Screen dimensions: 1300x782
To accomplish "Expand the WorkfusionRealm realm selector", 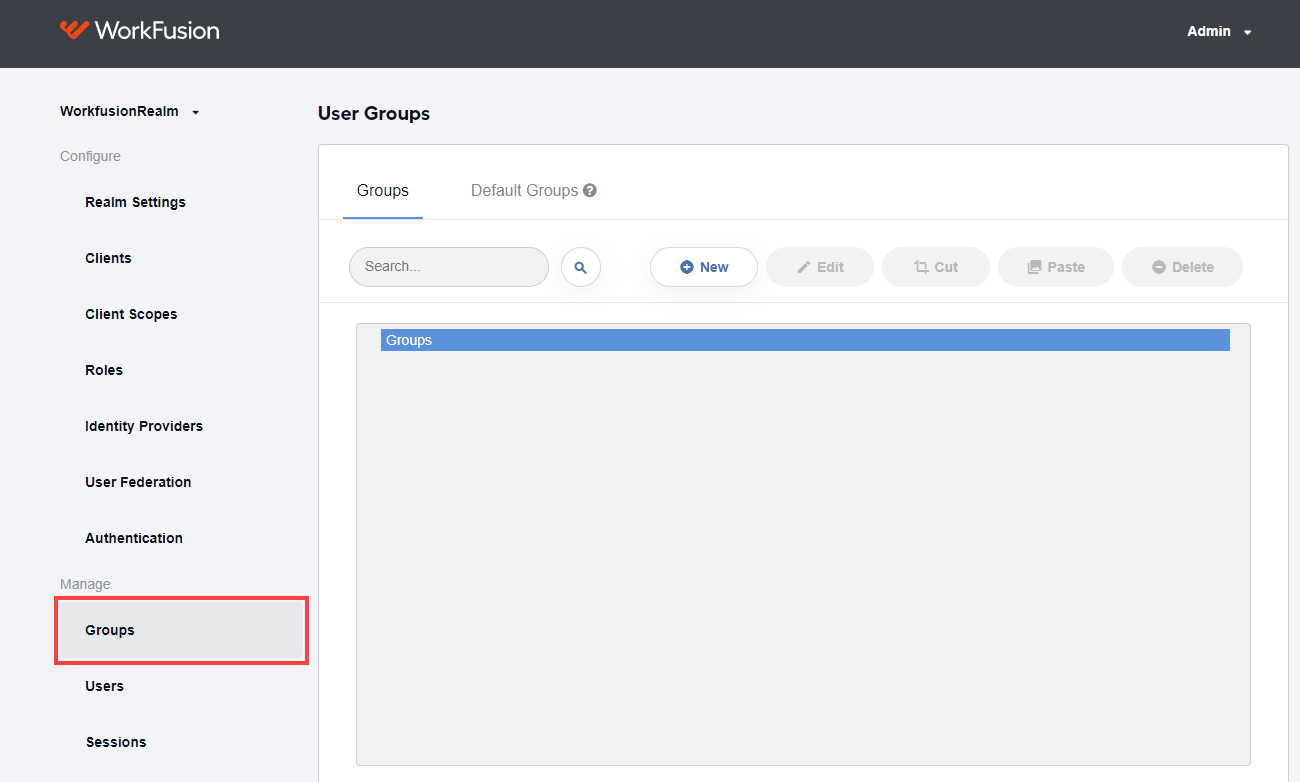I will (x=130, y=111).
